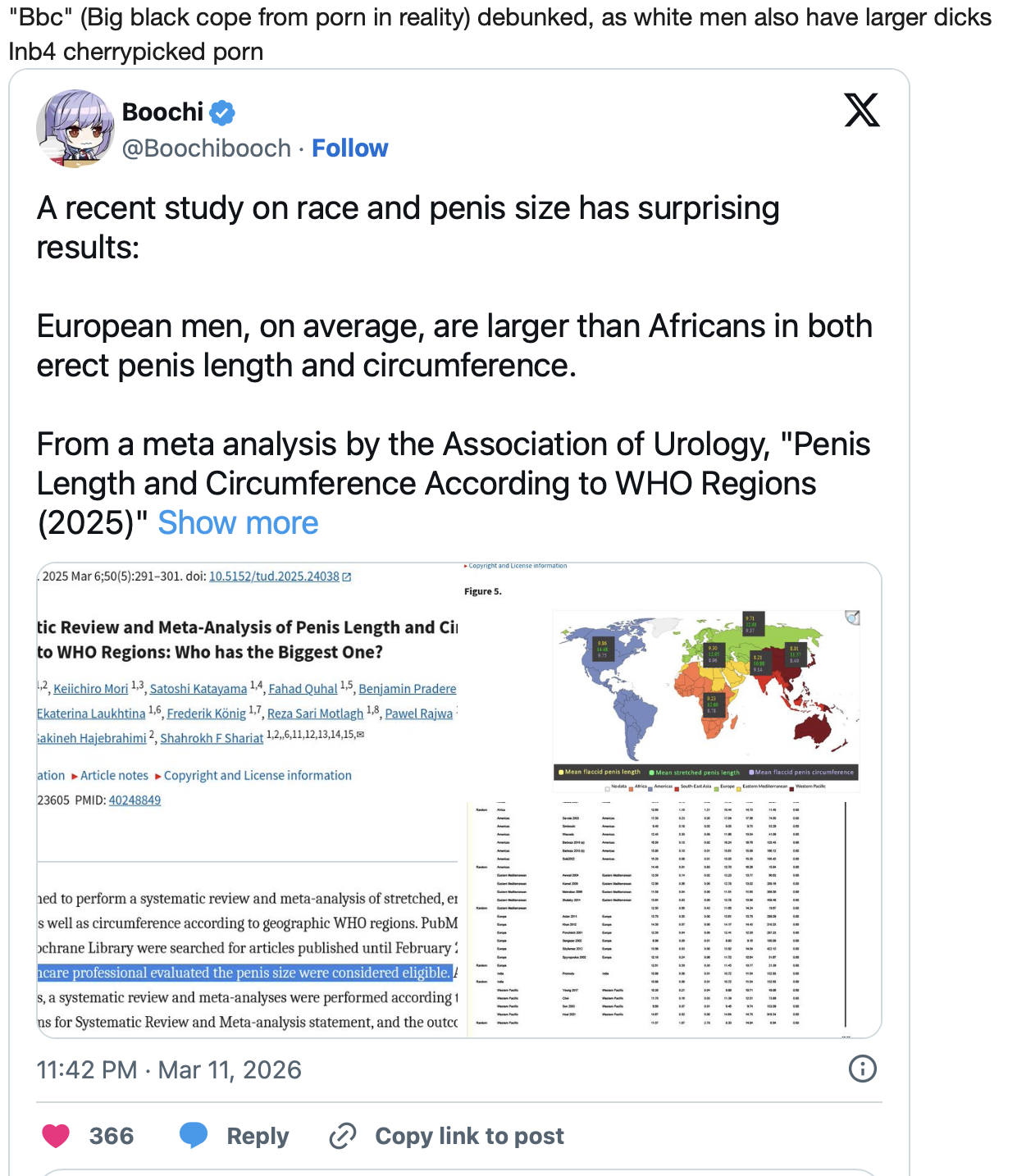This screenshot has height=1176, width=1017.
Task: Open Boochi's profile avatar
Action: click(75, 129)
